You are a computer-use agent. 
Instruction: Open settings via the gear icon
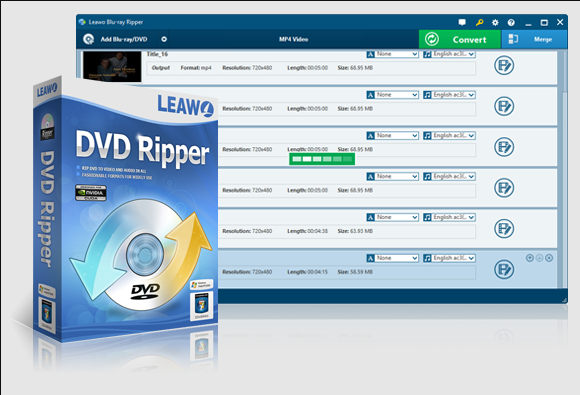coord(495,23)
